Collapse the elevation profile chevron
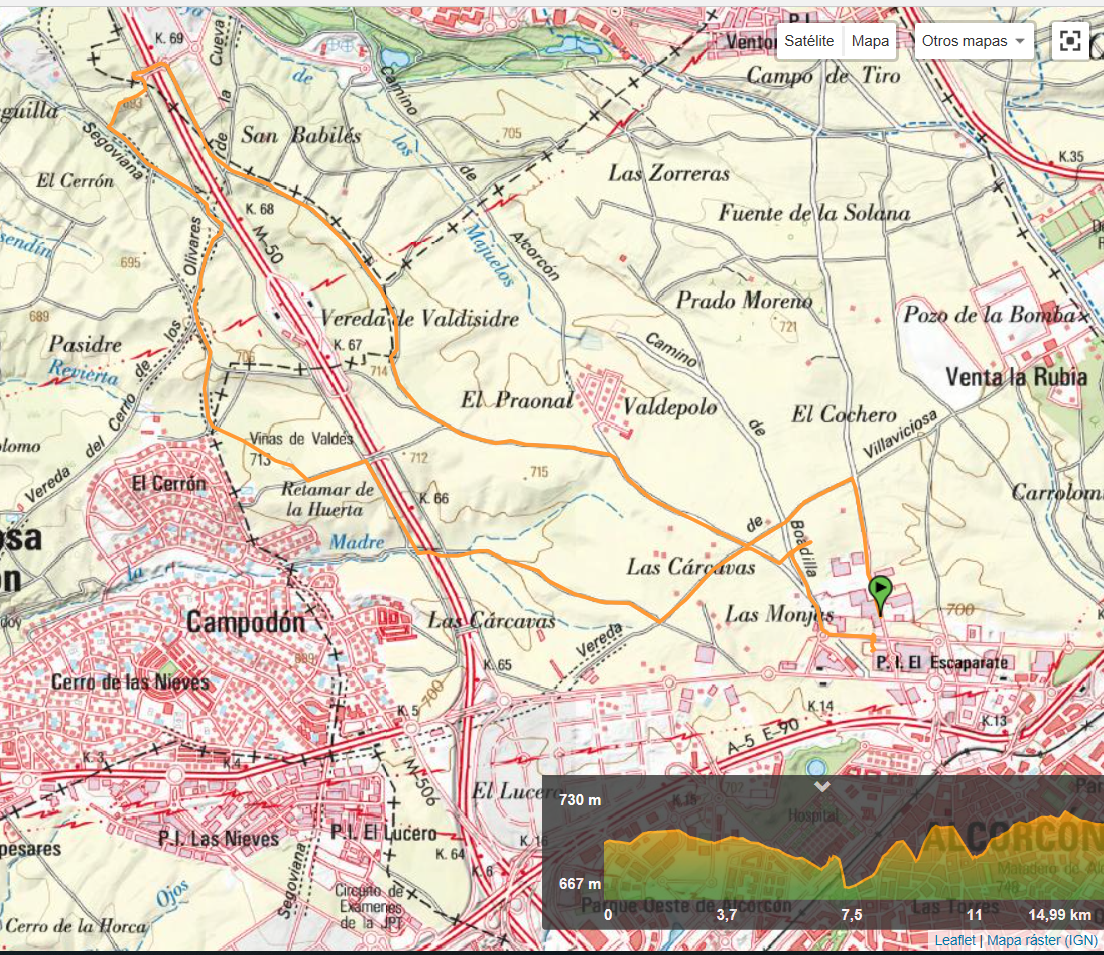 click(822, 786)
